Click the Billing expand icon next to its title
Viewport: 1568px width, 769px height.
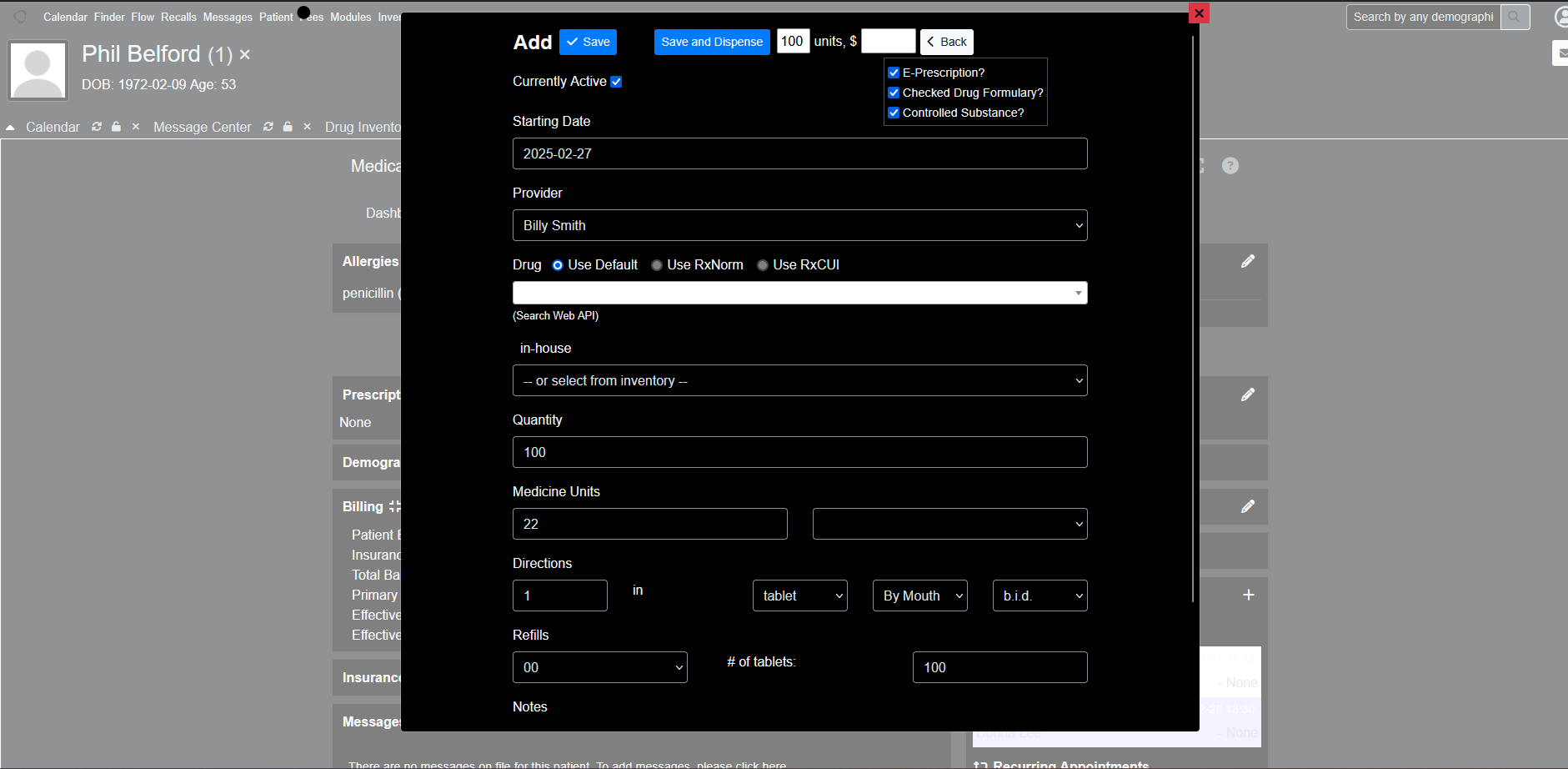pos(394,506)
